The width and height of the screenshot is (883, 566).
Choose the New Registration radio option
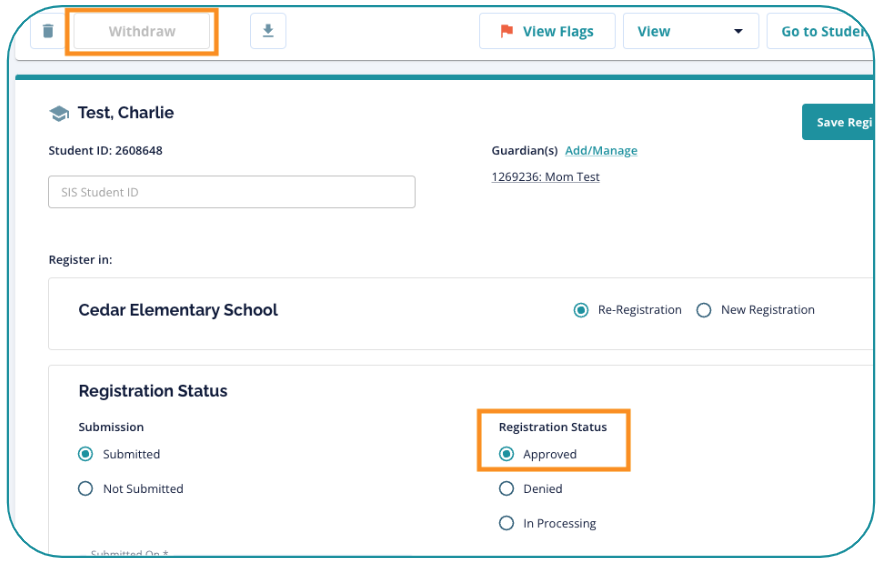pyautogui.click(x=703, y=310)
